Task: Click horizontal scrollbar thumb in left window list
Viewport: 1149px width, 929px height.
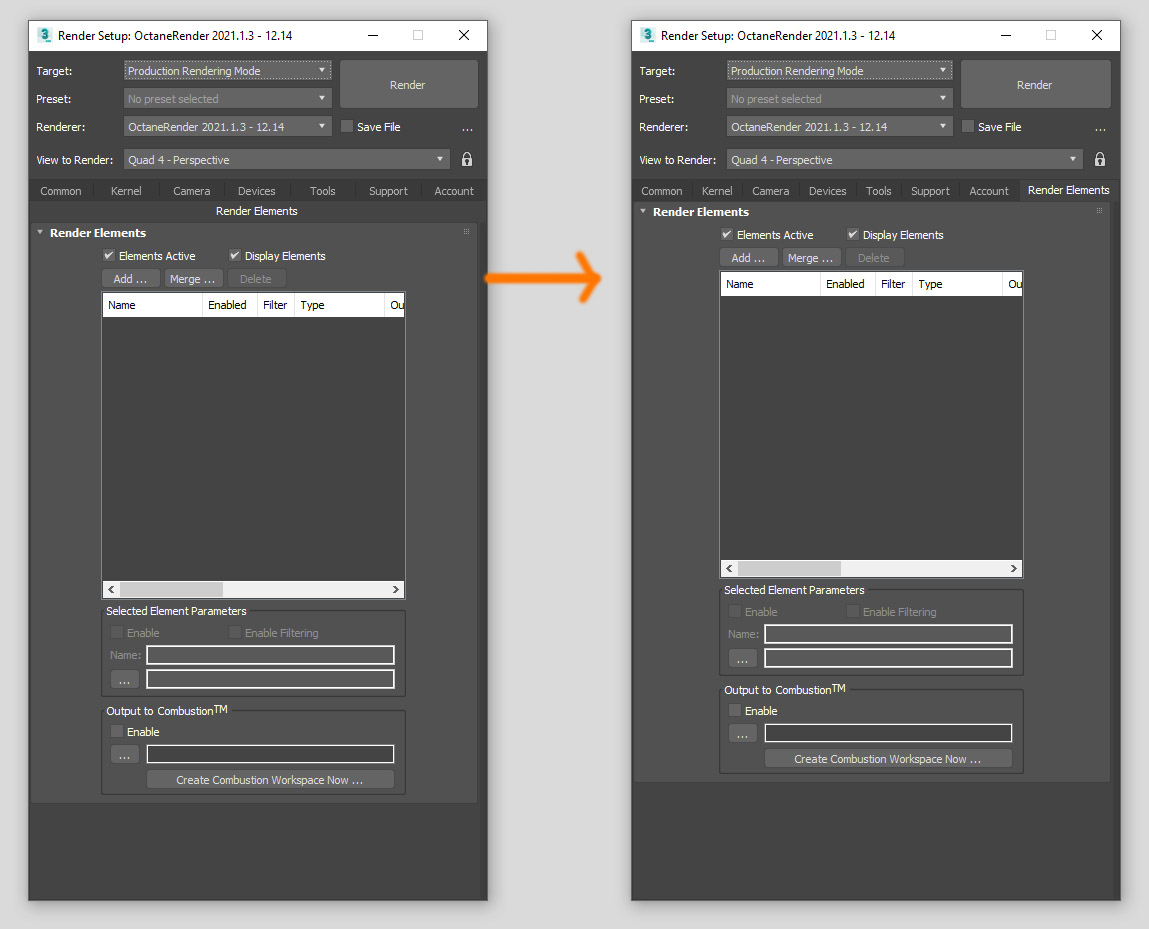Action: coord(171,589)
